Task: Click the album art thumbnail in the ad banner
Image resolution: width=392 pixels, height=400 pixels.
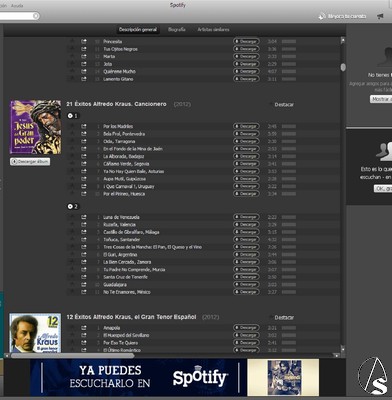Action: pyautogui.click(x=284, y=377)
